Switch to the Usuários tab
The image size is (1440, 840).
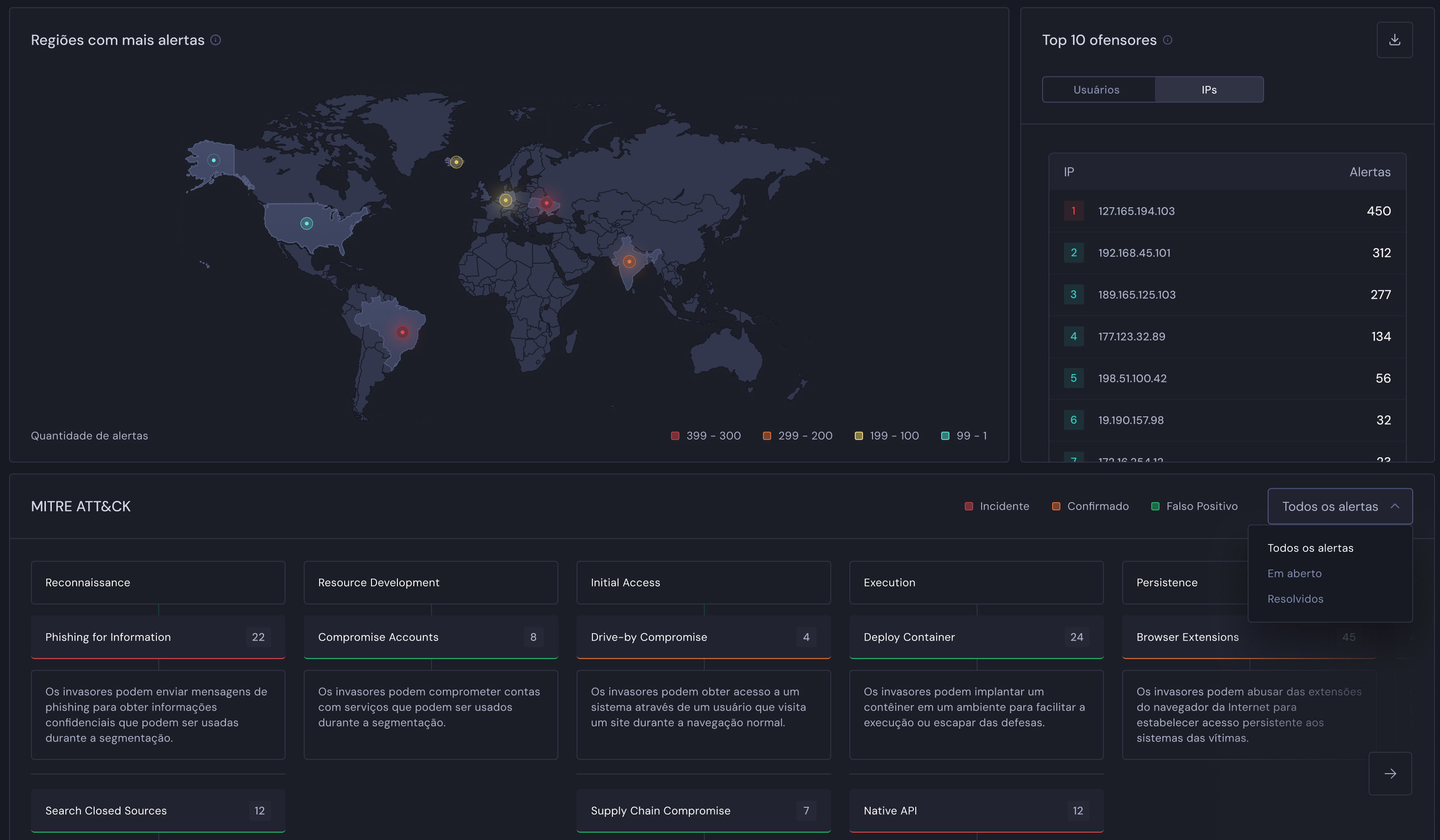point(1096,90)
